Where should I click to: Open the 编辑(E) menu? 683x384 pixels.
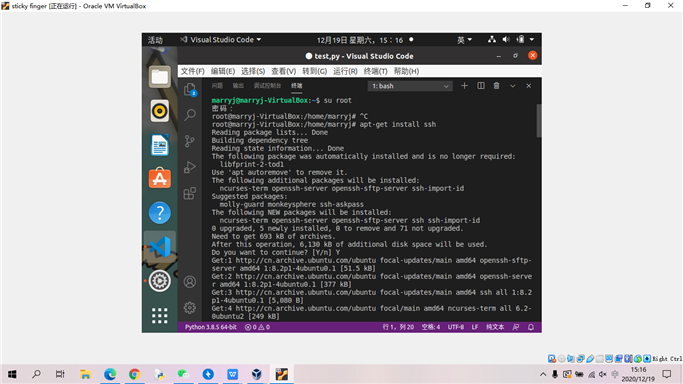pyautogui.click(x=223, y=71)
